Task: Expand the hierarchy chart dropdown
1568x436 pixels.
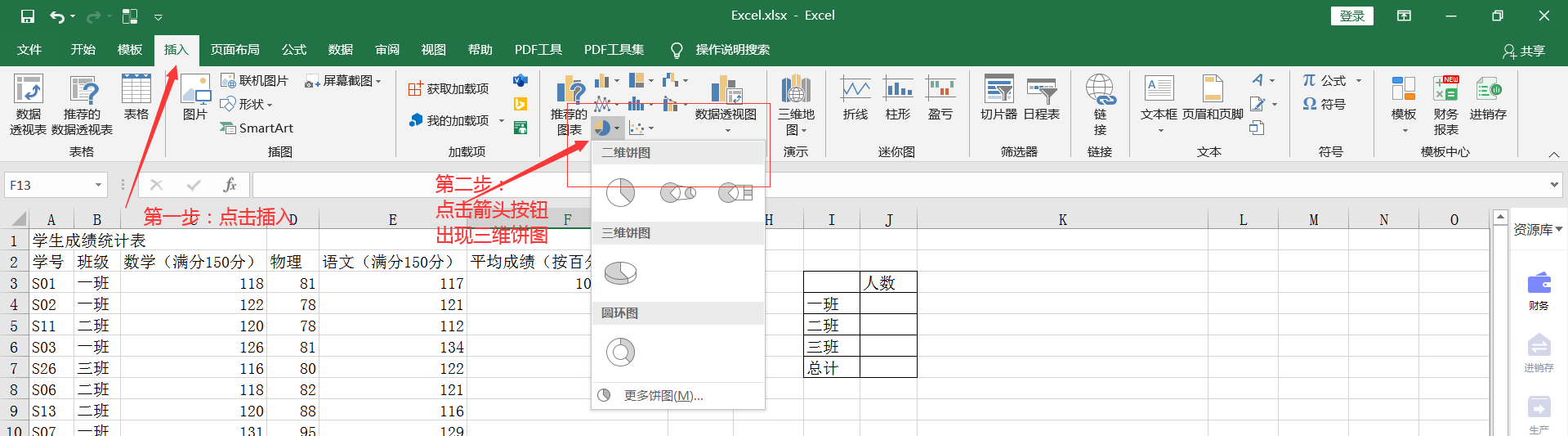Action: coord(650,80)
